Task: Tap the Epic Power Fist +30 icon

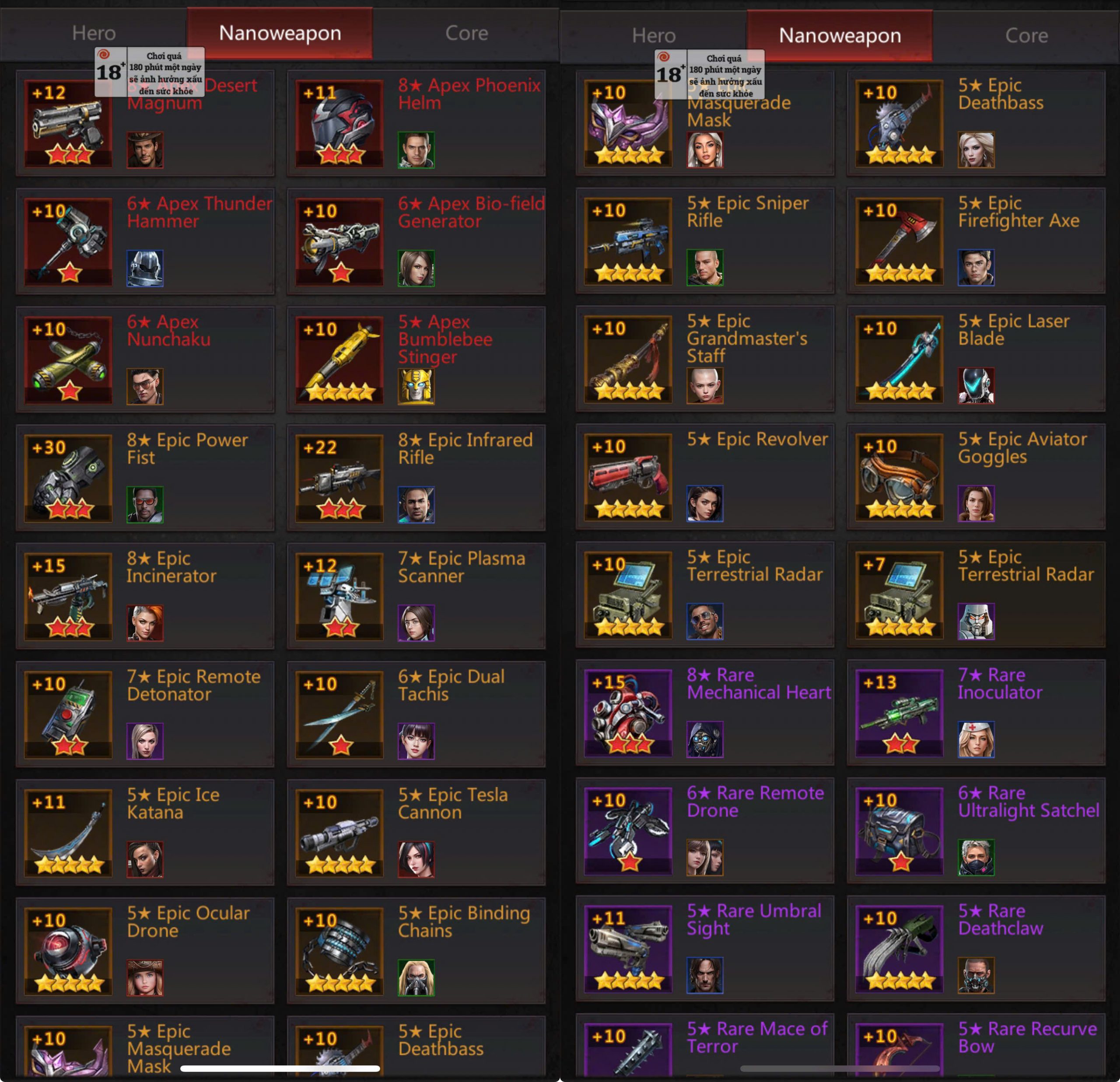Action: click(68, 478)
